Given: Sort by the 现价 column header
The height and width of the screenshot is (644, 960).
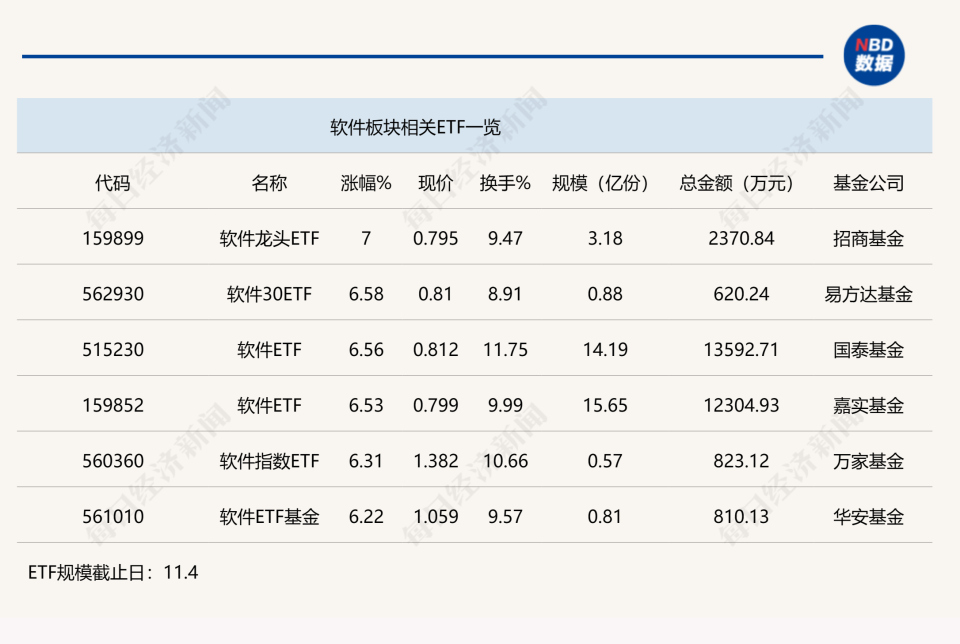Looking at the screenshot, I should (437, 183).
